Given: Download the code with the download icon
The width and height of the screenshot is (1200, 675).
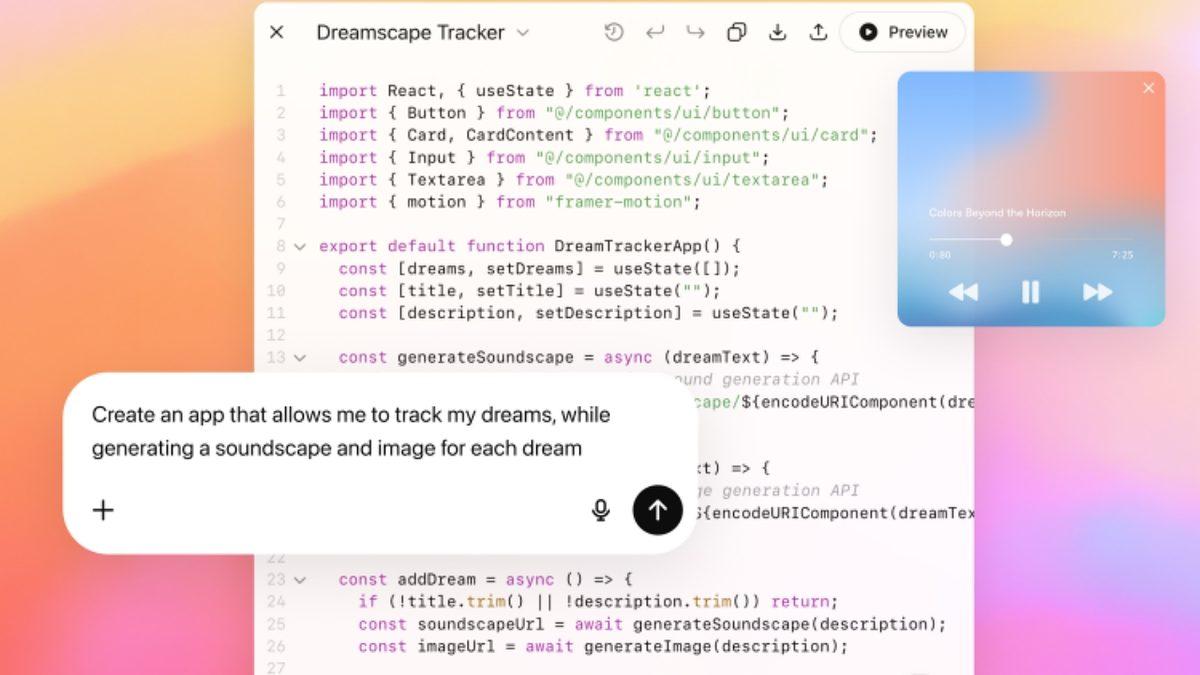Looking at the screenshot, I should point(777,32).
